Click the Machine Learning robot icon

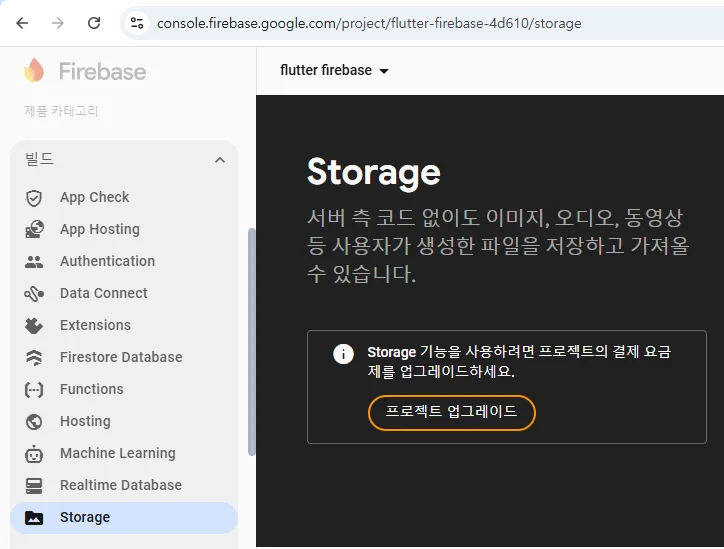coord(34,454)
